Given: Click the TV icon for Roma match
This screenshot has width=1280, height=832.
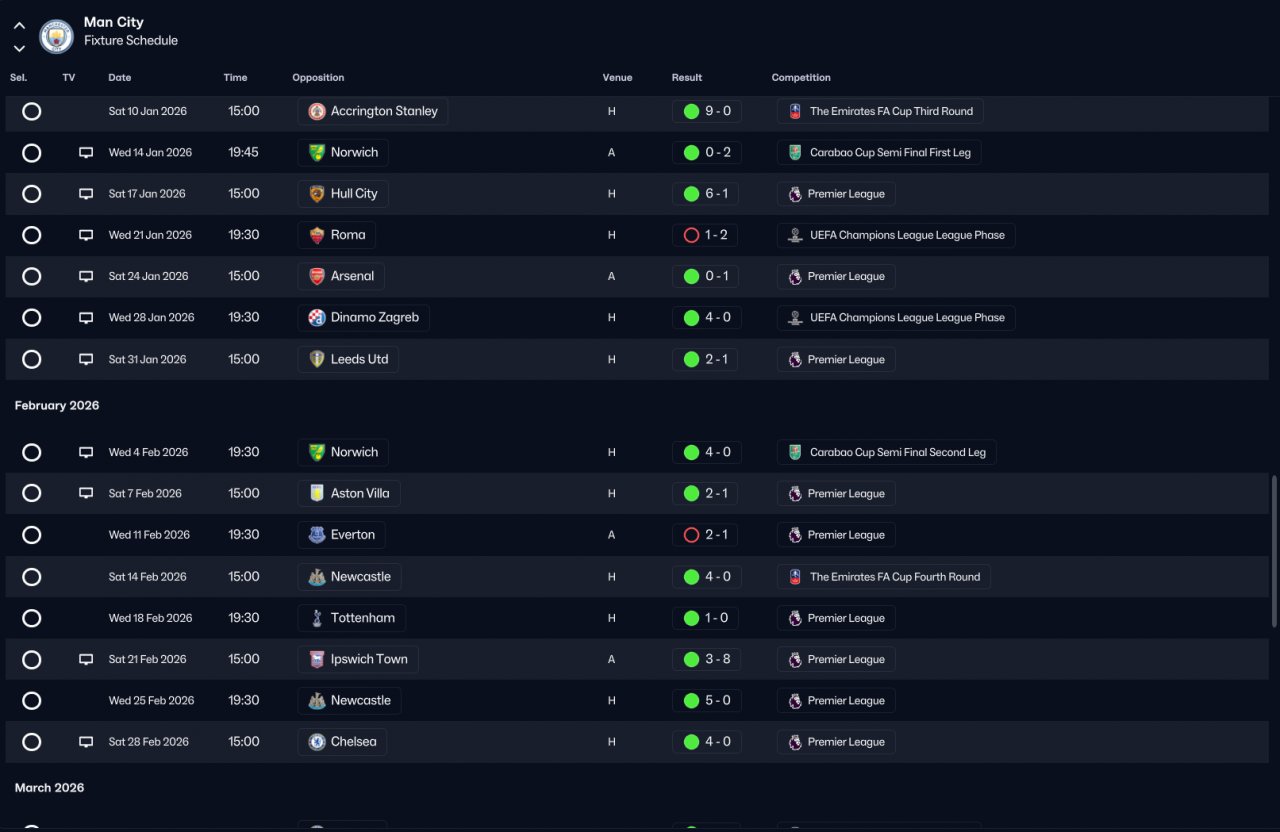Looking at the screenshot, I should tap(86, 235).
